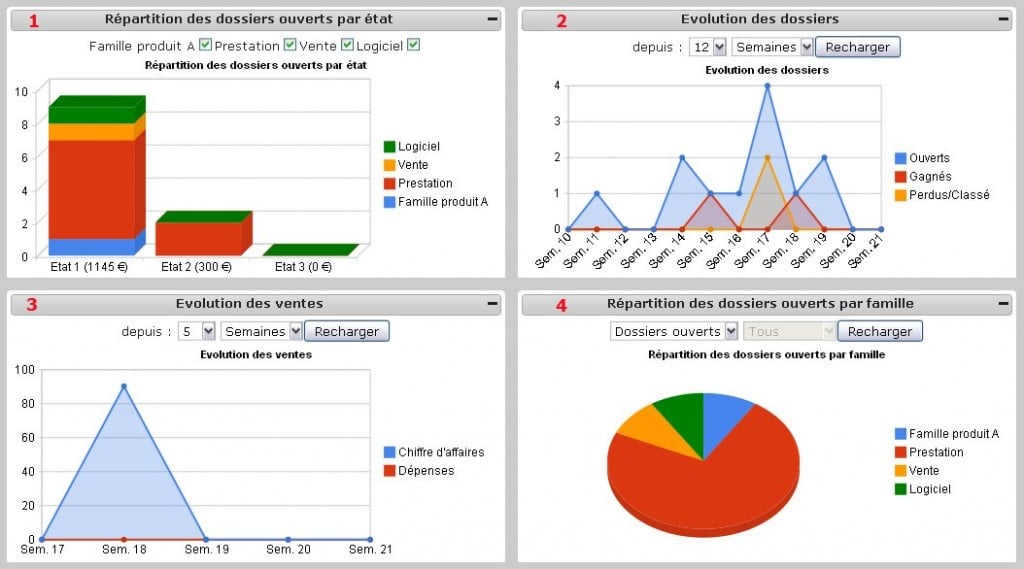Collapse the 'Evolution des ventes' panel
1024x569 pixels.
click(x=492, y=303)
